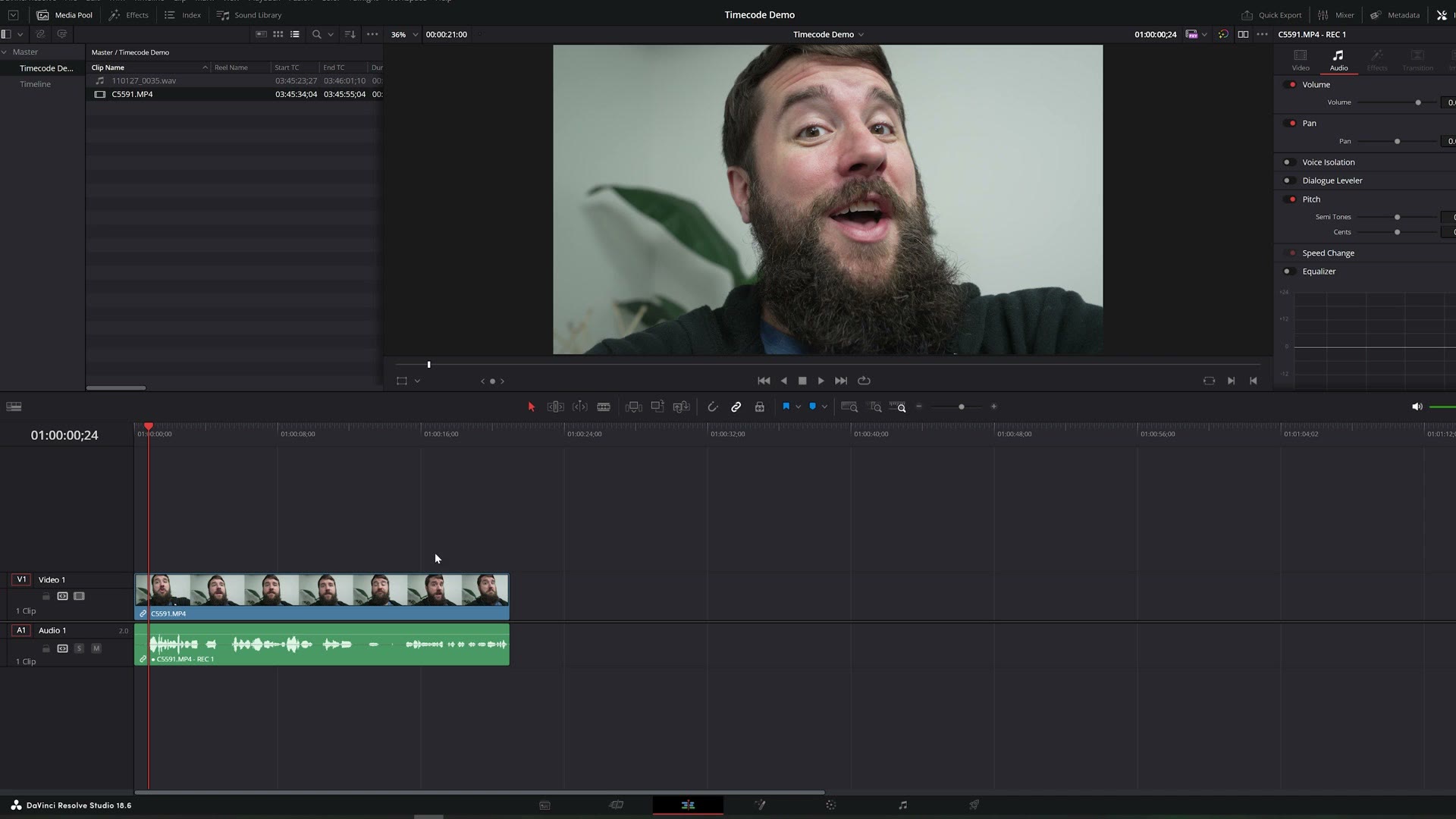Open the Media Pool panel
Screen dimensions: 1456x819
click(64, 15)
